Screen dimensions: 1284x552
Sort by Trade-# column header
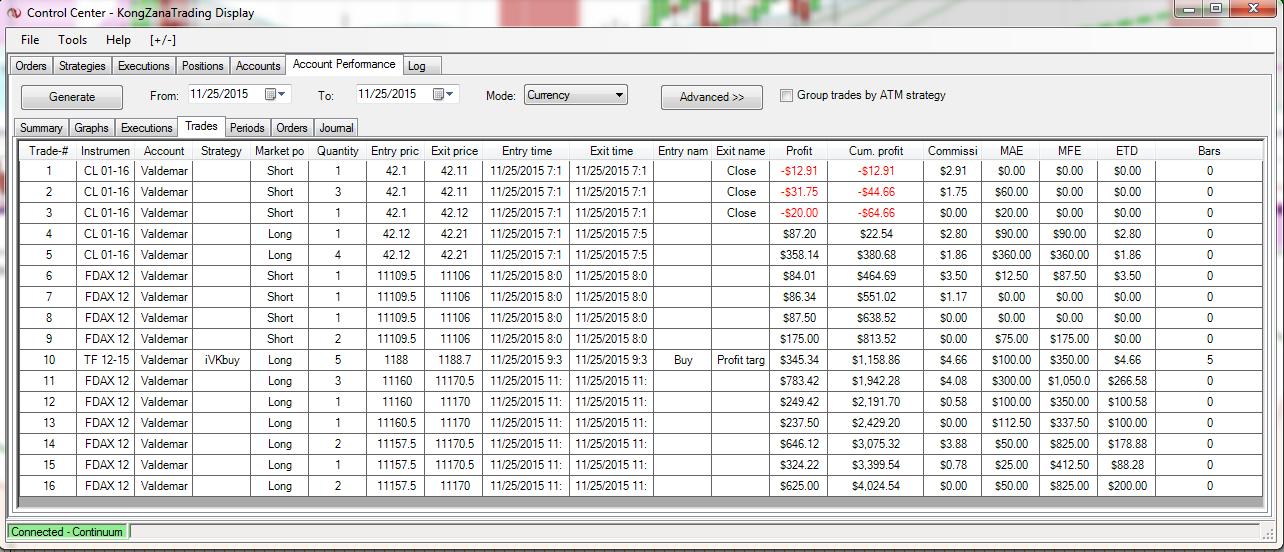click(x=48, y=151)
